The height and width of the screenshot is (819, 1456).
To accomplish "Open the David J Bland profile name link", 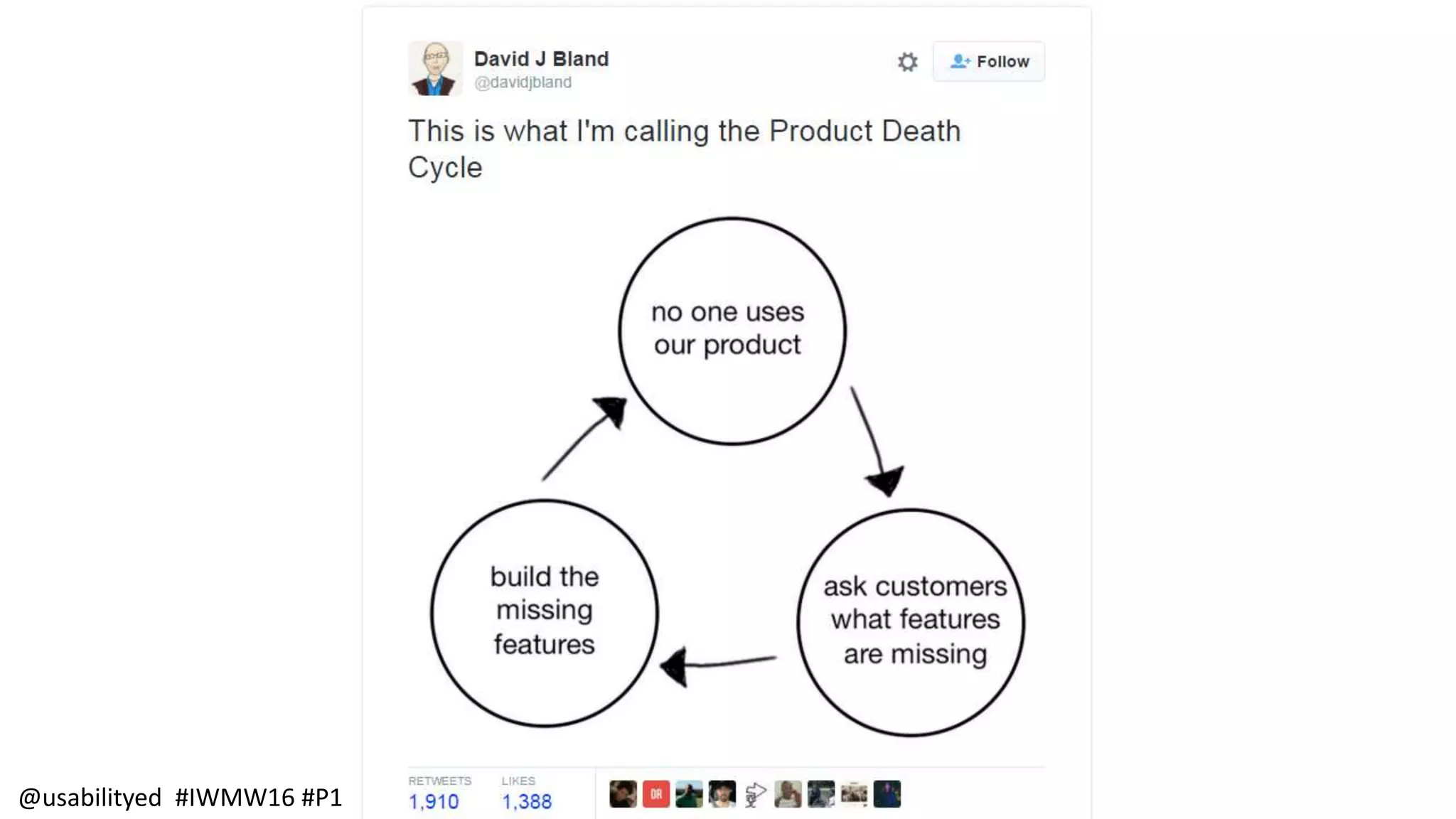I will pyautogui.click(x=541, y=59).
